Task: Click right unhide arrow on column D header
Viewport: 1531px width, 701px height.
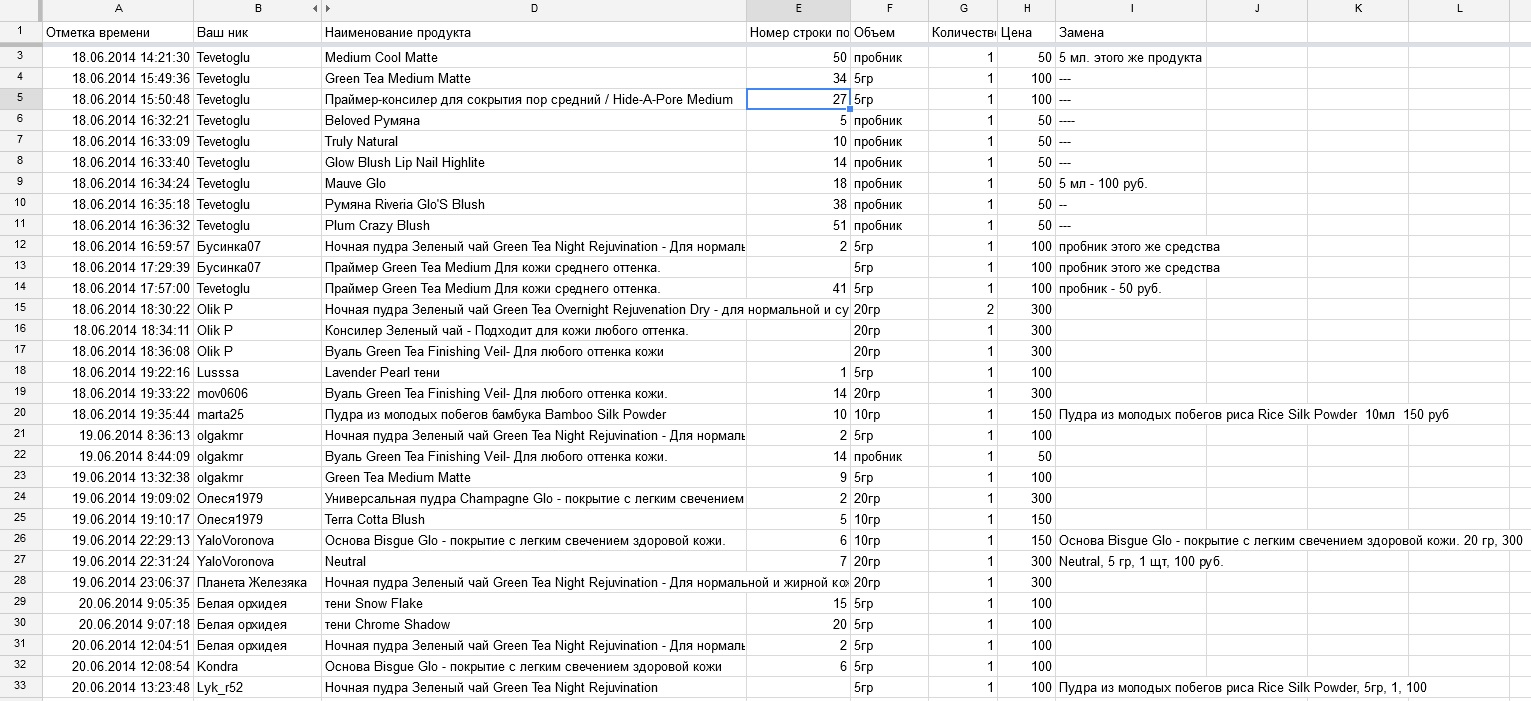Action: click(x=328, y=9)
